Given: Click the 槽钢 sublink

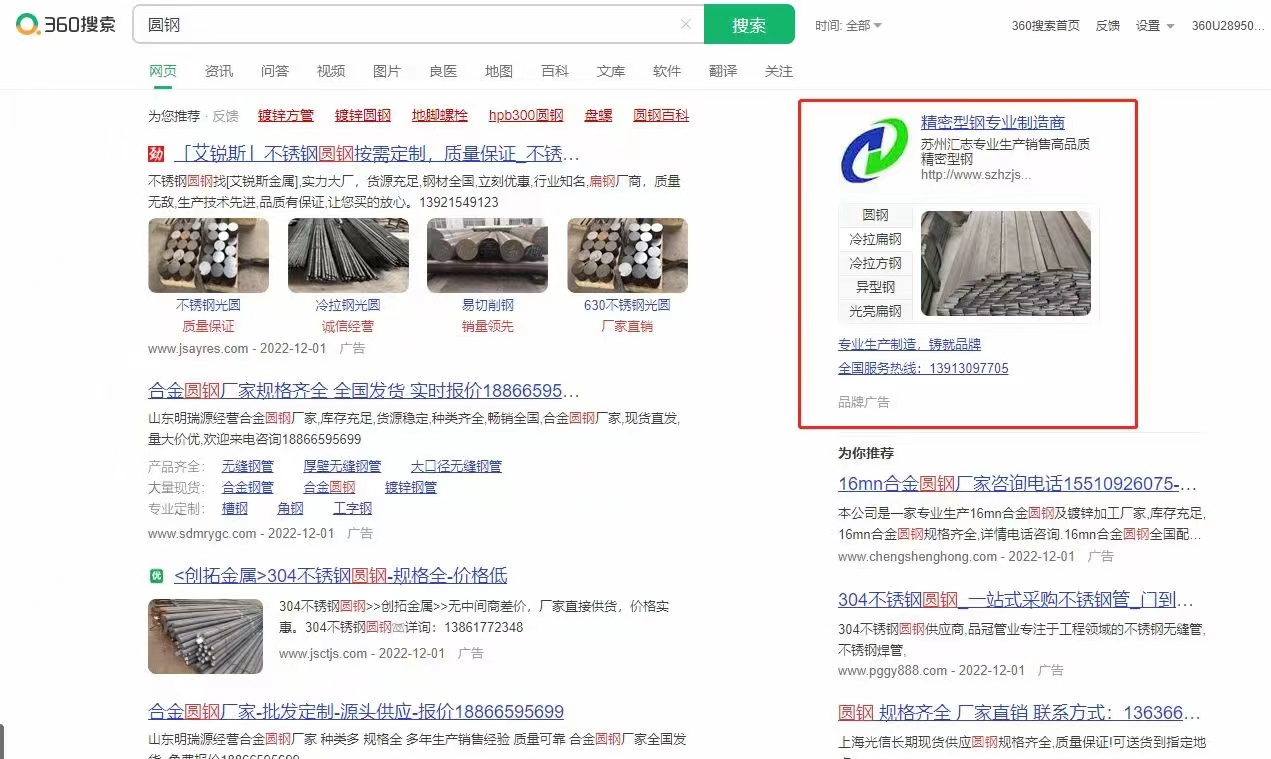Looking at the screenshot, I should pos(235,508).
